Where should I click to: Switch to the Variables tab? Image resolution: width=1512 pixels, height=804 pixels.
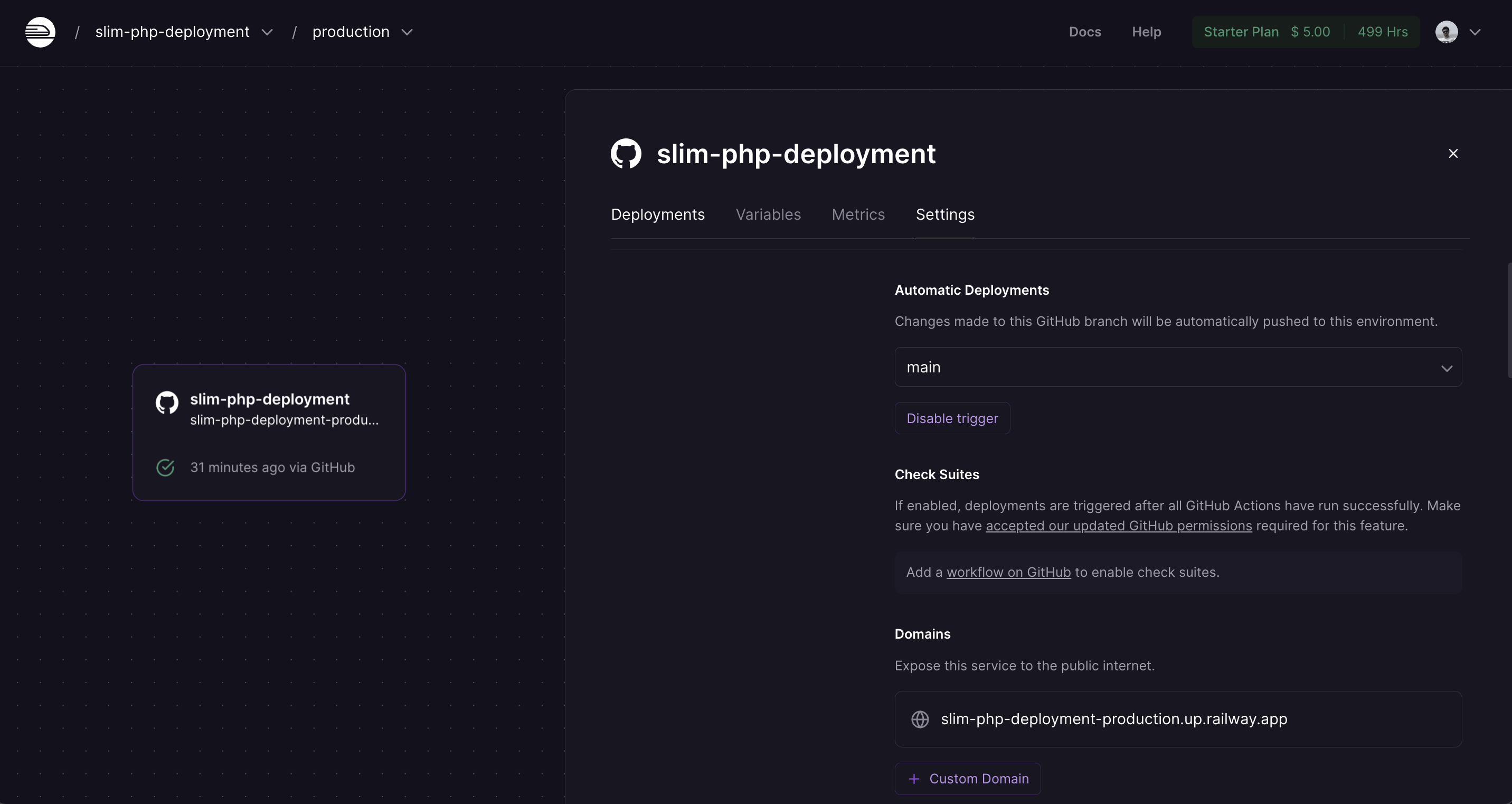[768, 214]
